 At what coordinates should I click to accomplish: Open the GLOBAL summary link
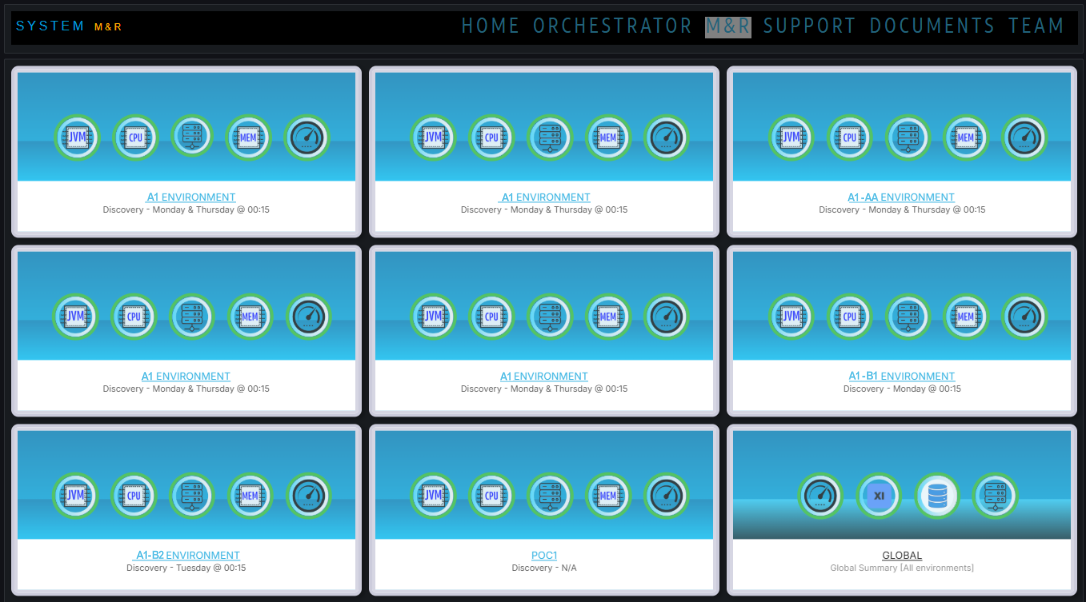point(902,555)
